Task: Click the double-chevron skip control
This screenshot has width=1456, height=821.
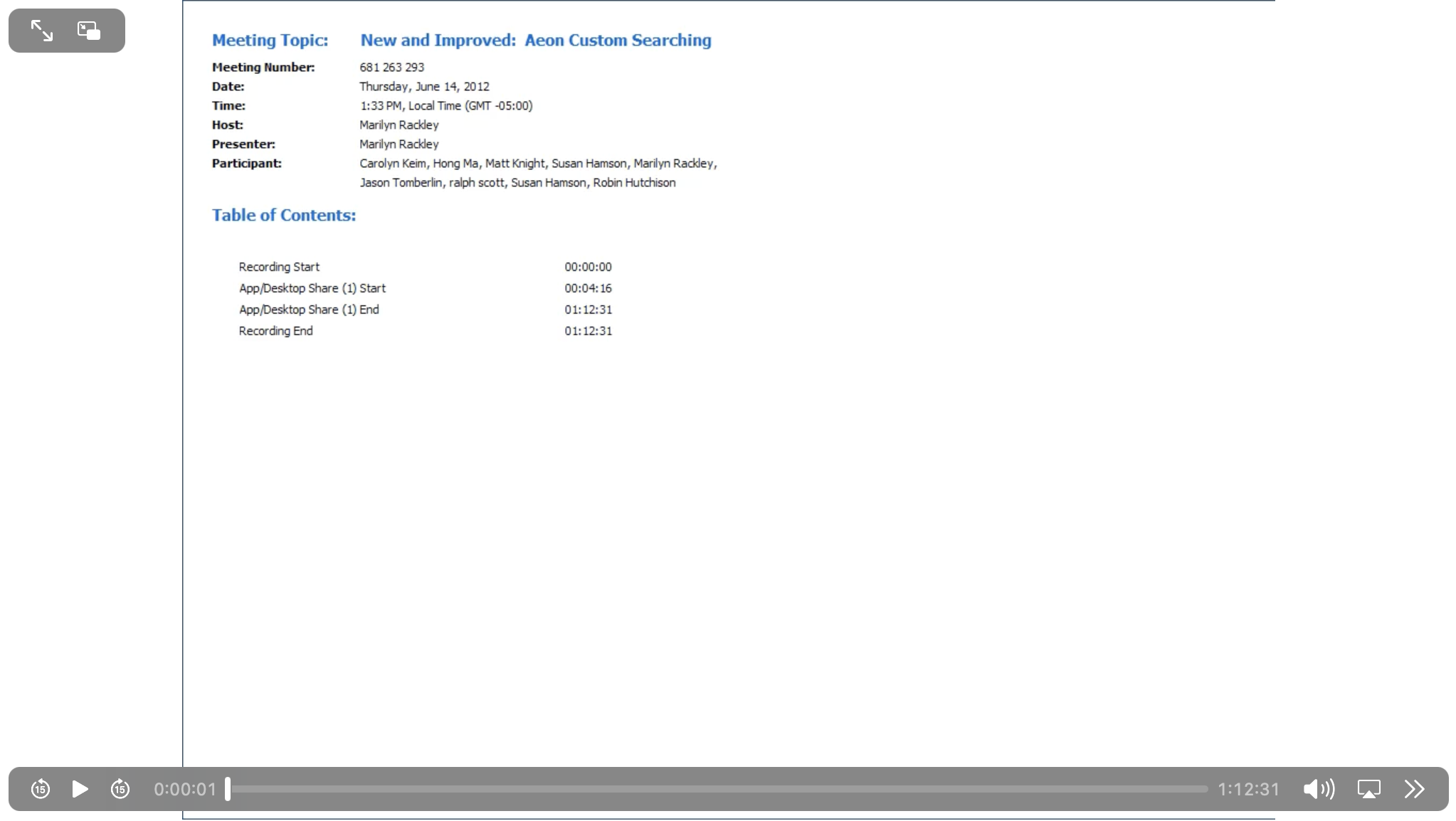Action: [1415, 789]
